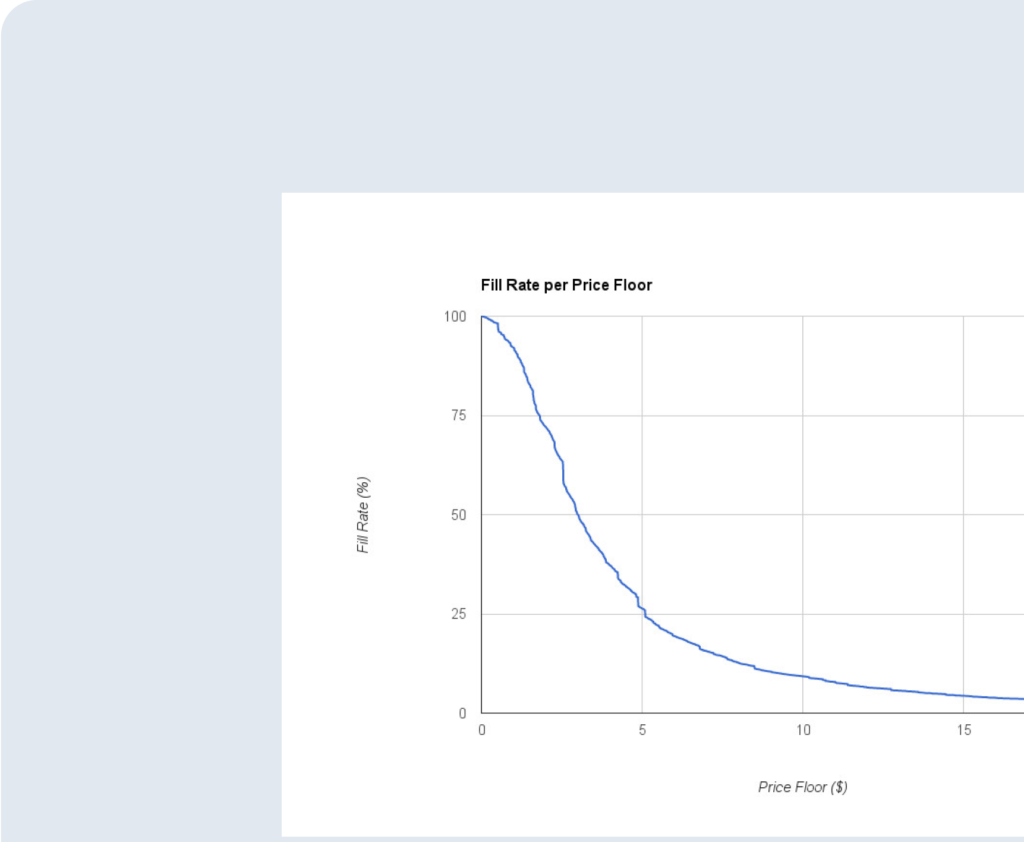1024x842 pixels.
Task: Click the 5 tick label on the Price Floor axis
Action: click(x=642, y=730)
